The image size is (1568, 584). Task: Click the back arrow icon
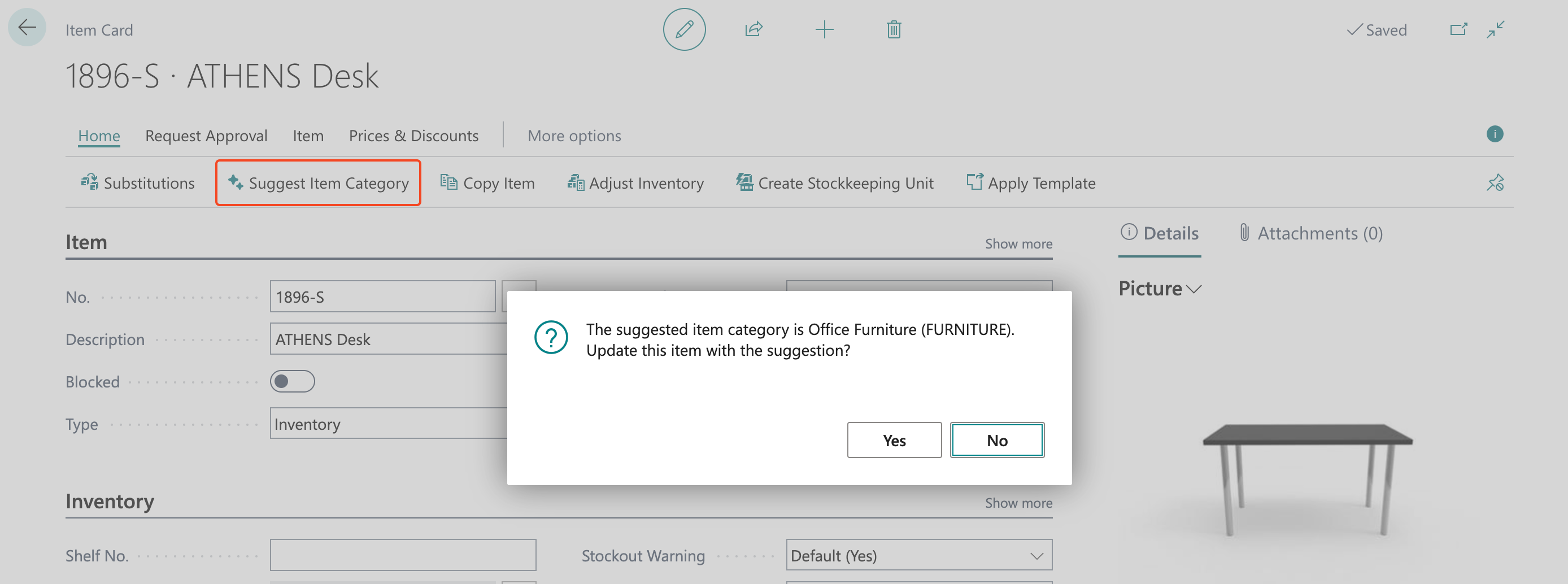[x=27, y=28]
